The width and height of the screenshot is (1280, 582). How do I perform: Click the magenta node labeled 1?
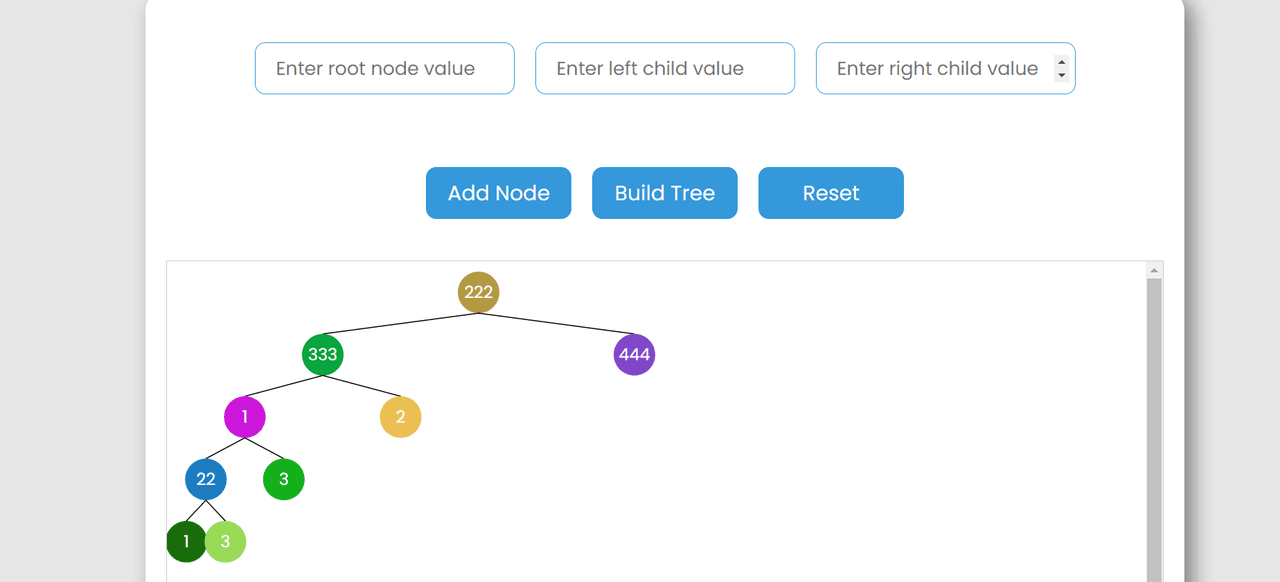[x=245, y=417]
